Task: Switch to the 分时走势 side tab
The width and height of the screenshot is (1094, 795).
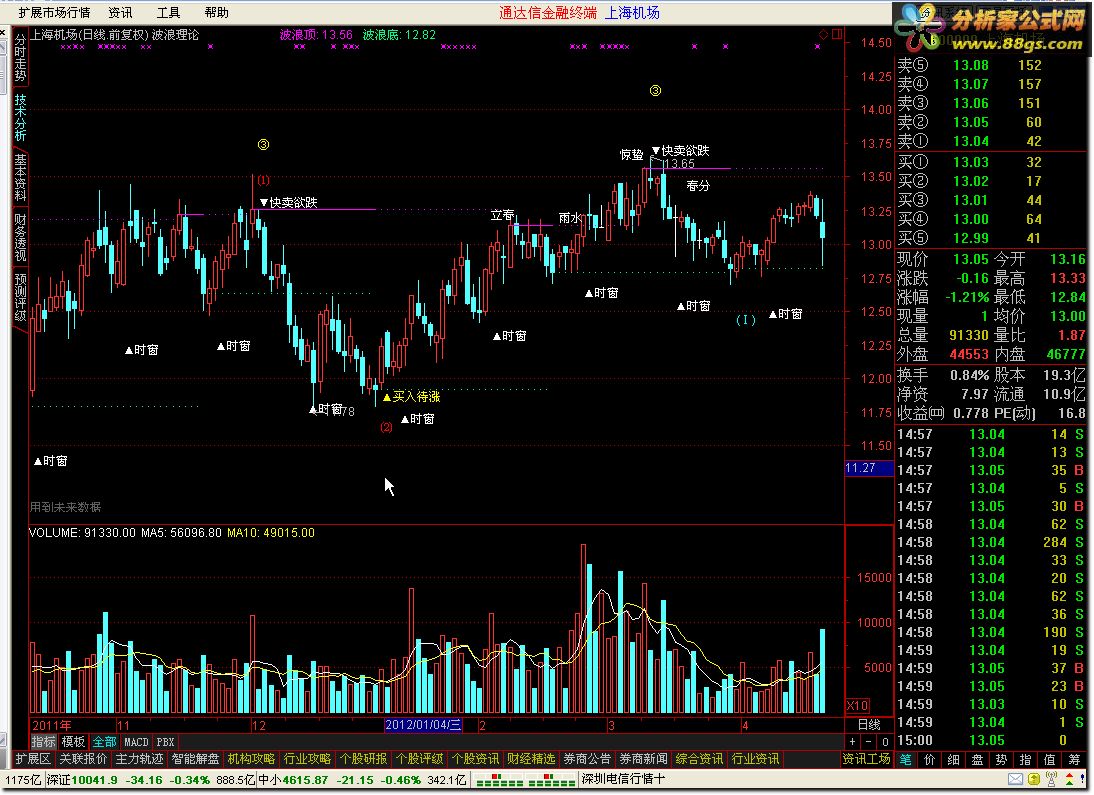Action: click(20, 58)
